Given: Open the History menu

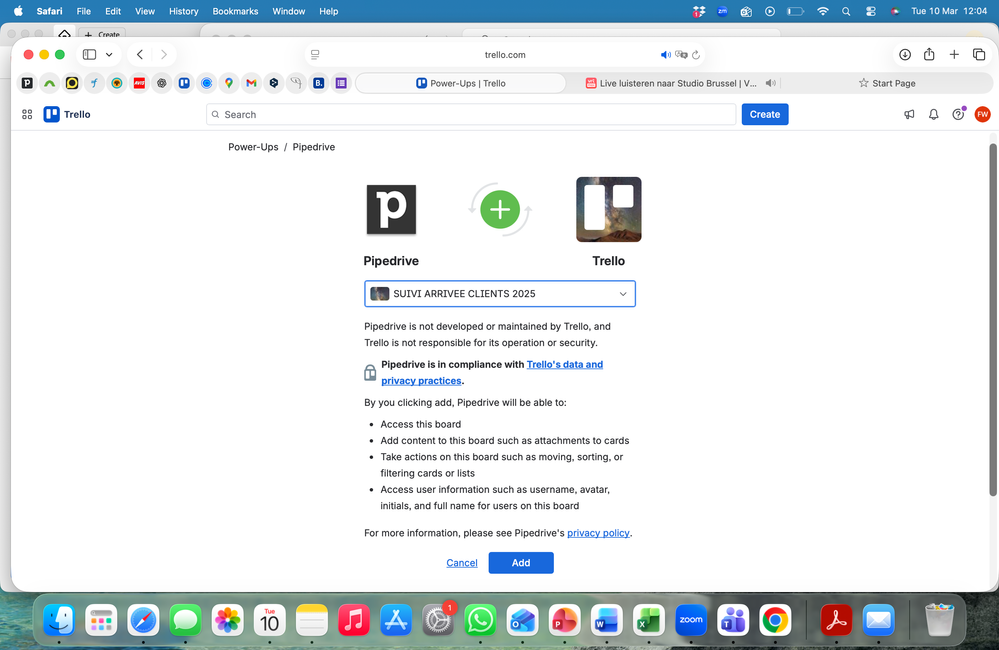Looking at the screenshot, I should 183,11.
